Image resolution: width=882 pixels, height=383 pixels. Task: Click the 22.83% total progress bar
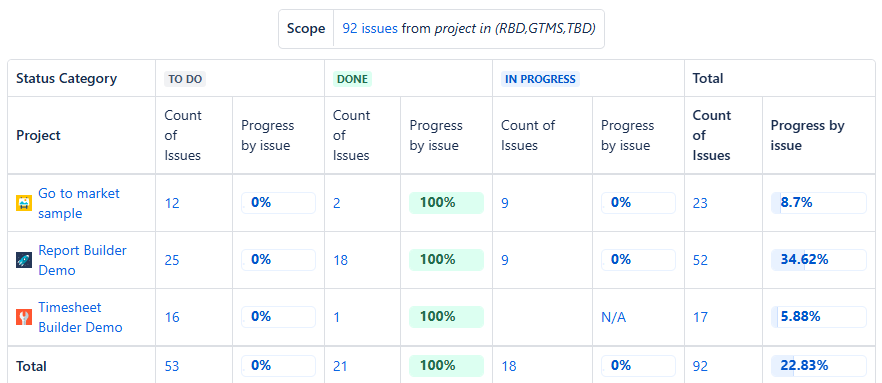pos(818,366)
